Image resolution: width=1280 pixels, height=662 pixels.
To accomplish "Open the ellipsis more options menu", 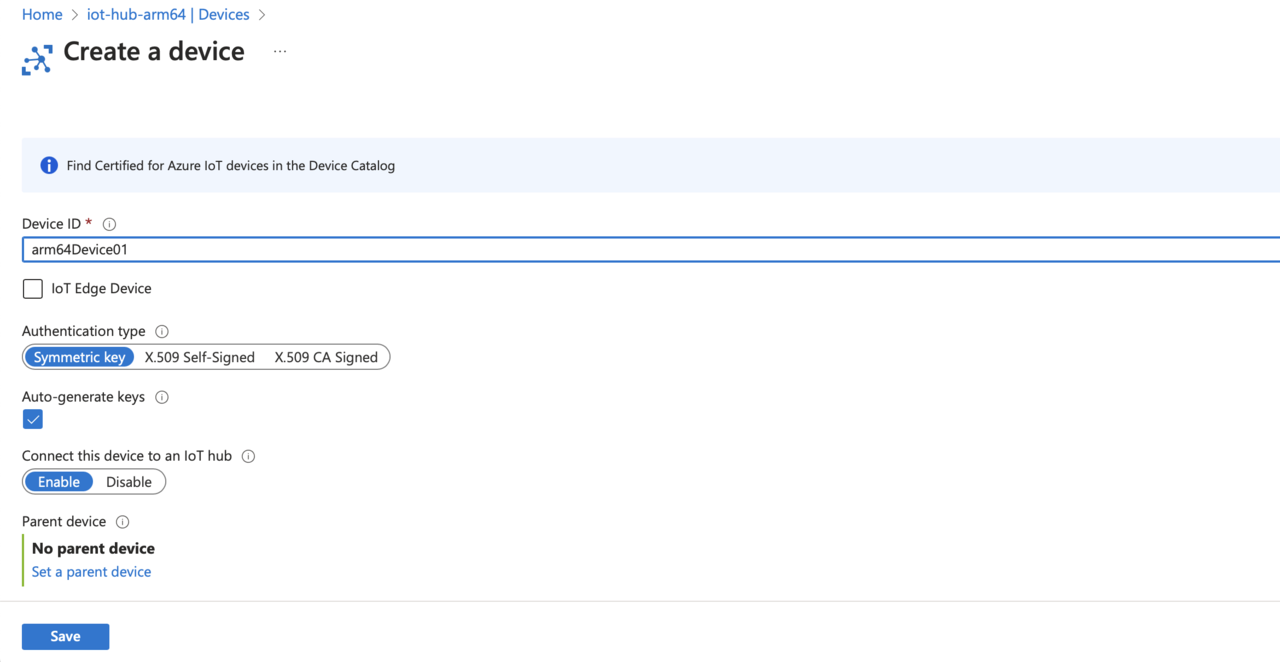I will point(280,52).
